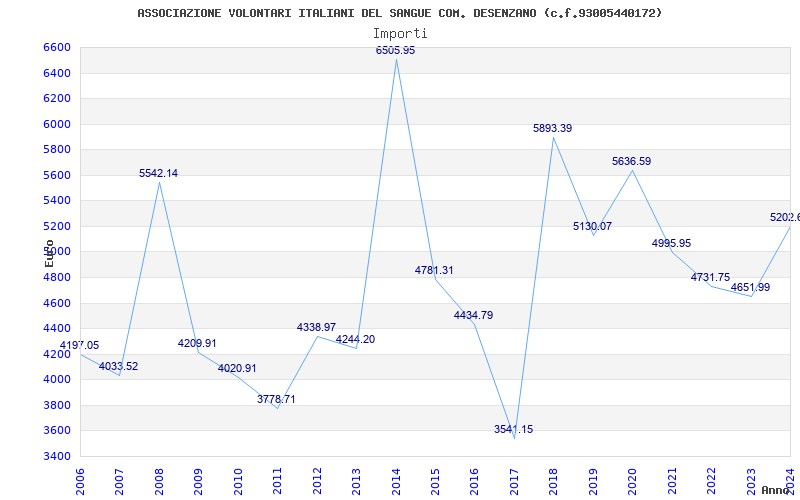
Task: Click the x-axis year 2022
Action: coord(712,482)
